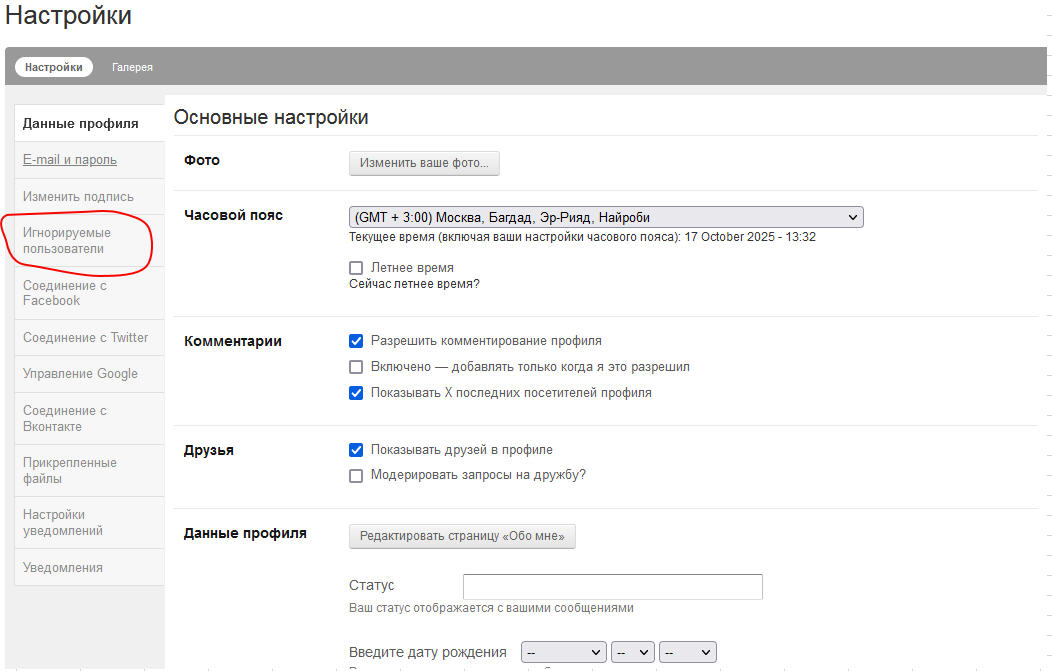Screen dimensions: 1052x671
Task: Click the Изменить ваше фото button
Action: [x=424, y=163]
